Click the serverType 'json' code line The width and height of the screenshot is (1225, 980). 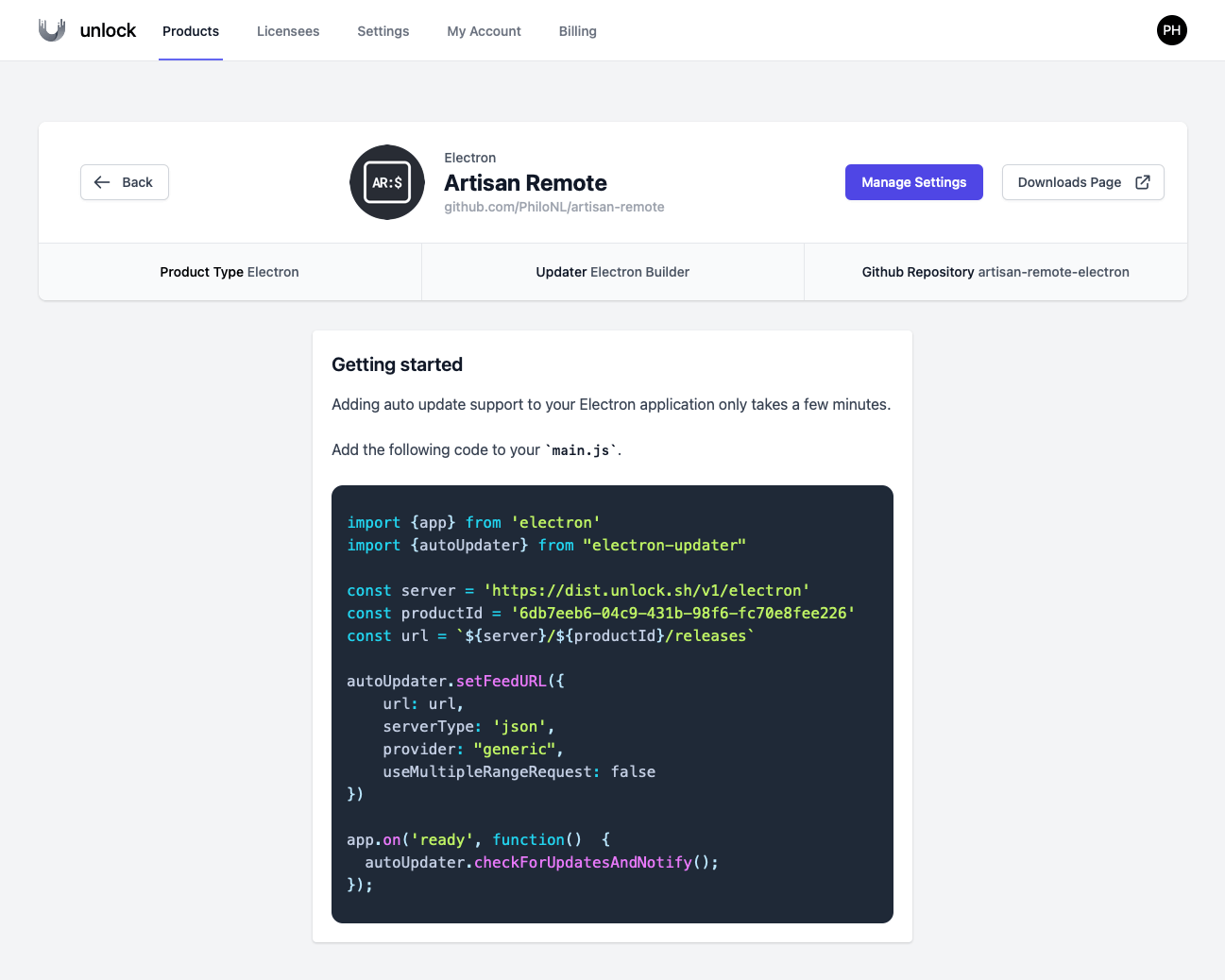click(x=468, y=726)
